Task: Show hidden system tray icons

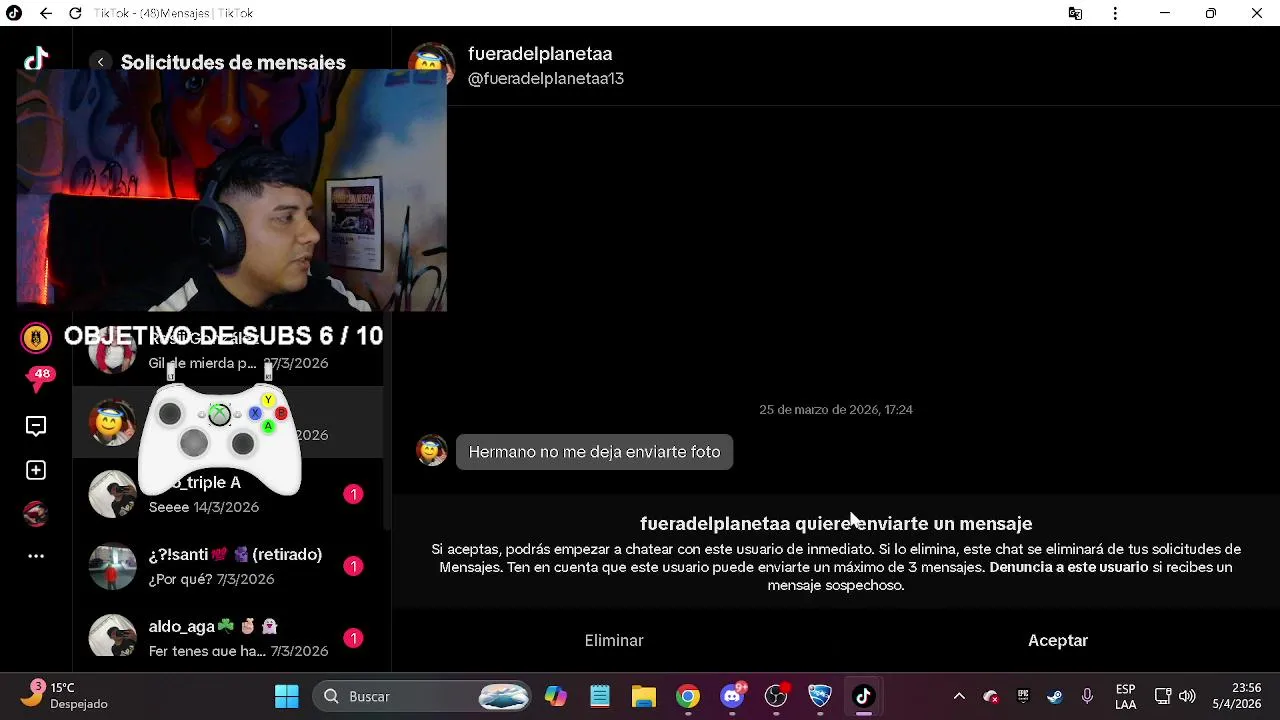Action: (x=959, y=696)
